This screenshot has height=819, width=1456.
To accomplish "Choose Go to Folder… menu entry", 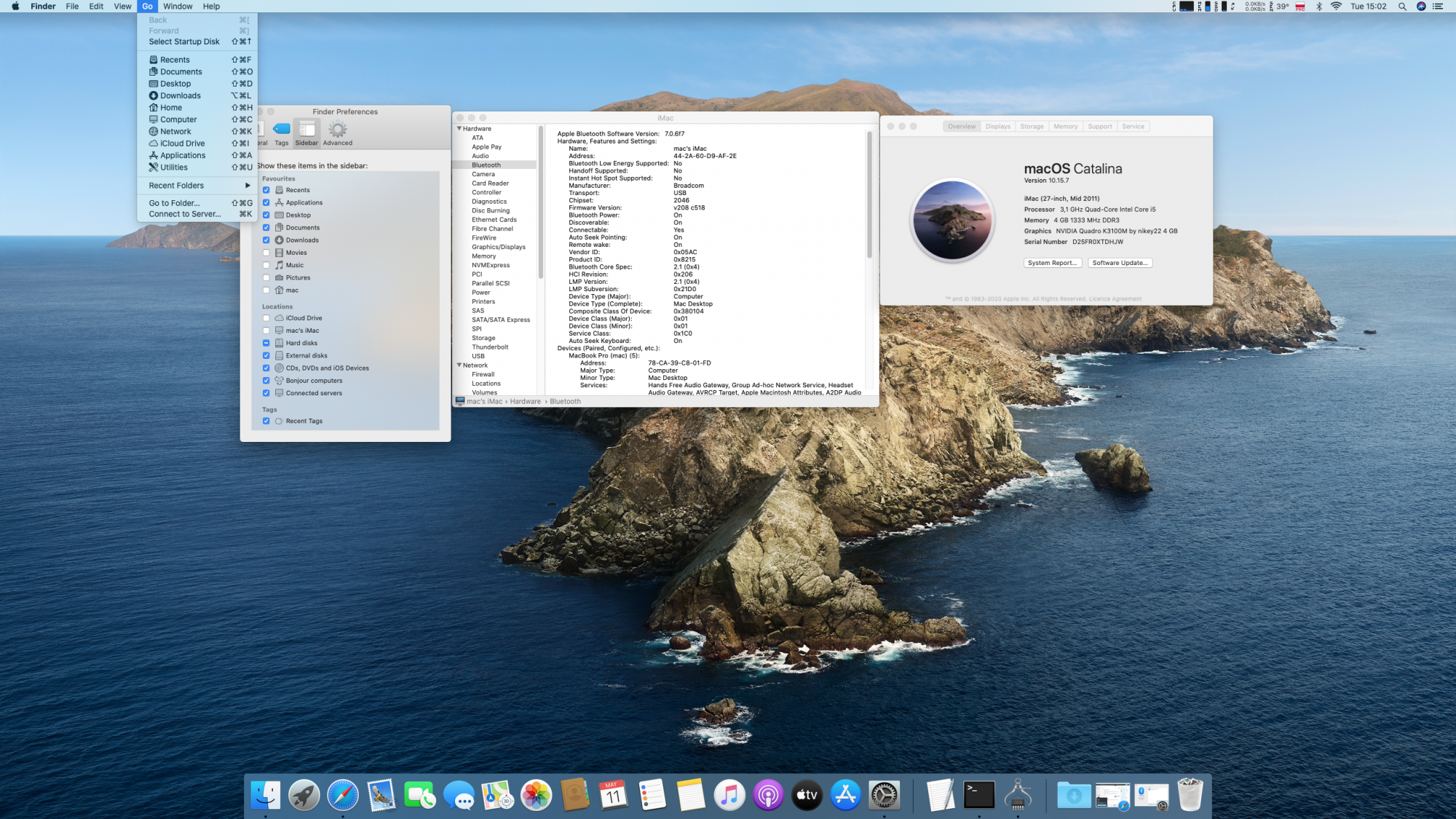I will pyautogui.click(x=175, y=203).
